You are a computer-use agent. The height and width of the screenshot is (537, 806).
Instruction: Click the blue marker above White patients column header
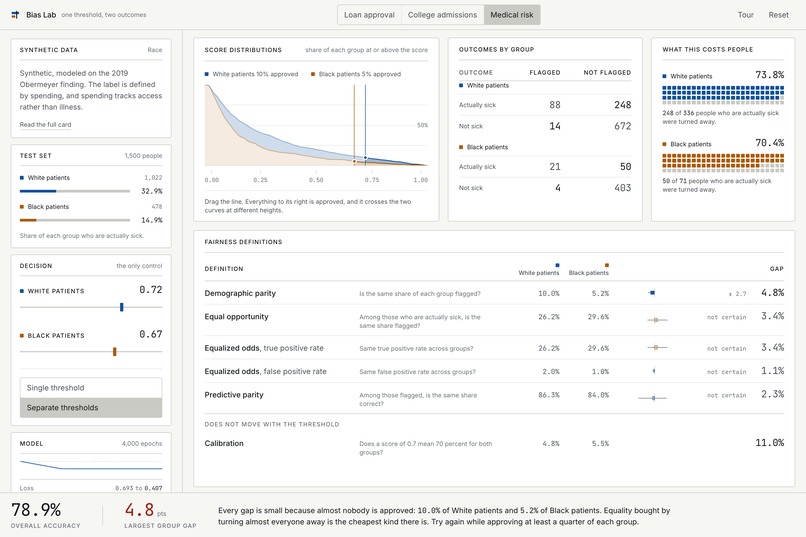(557, 265)
